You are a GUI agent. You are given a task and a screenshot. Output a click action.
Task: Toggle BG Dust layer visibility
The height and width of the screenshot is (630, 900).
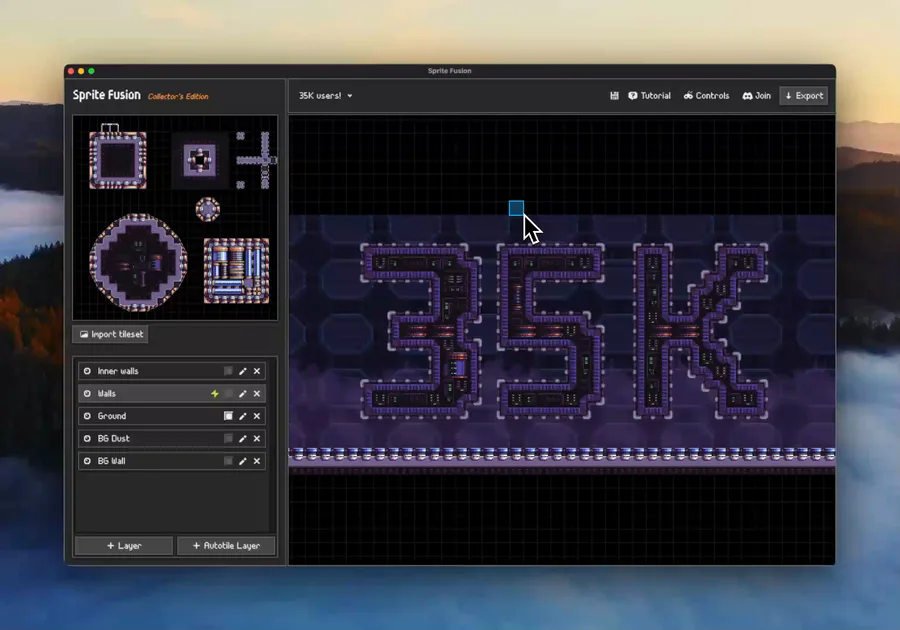(87, 438)
